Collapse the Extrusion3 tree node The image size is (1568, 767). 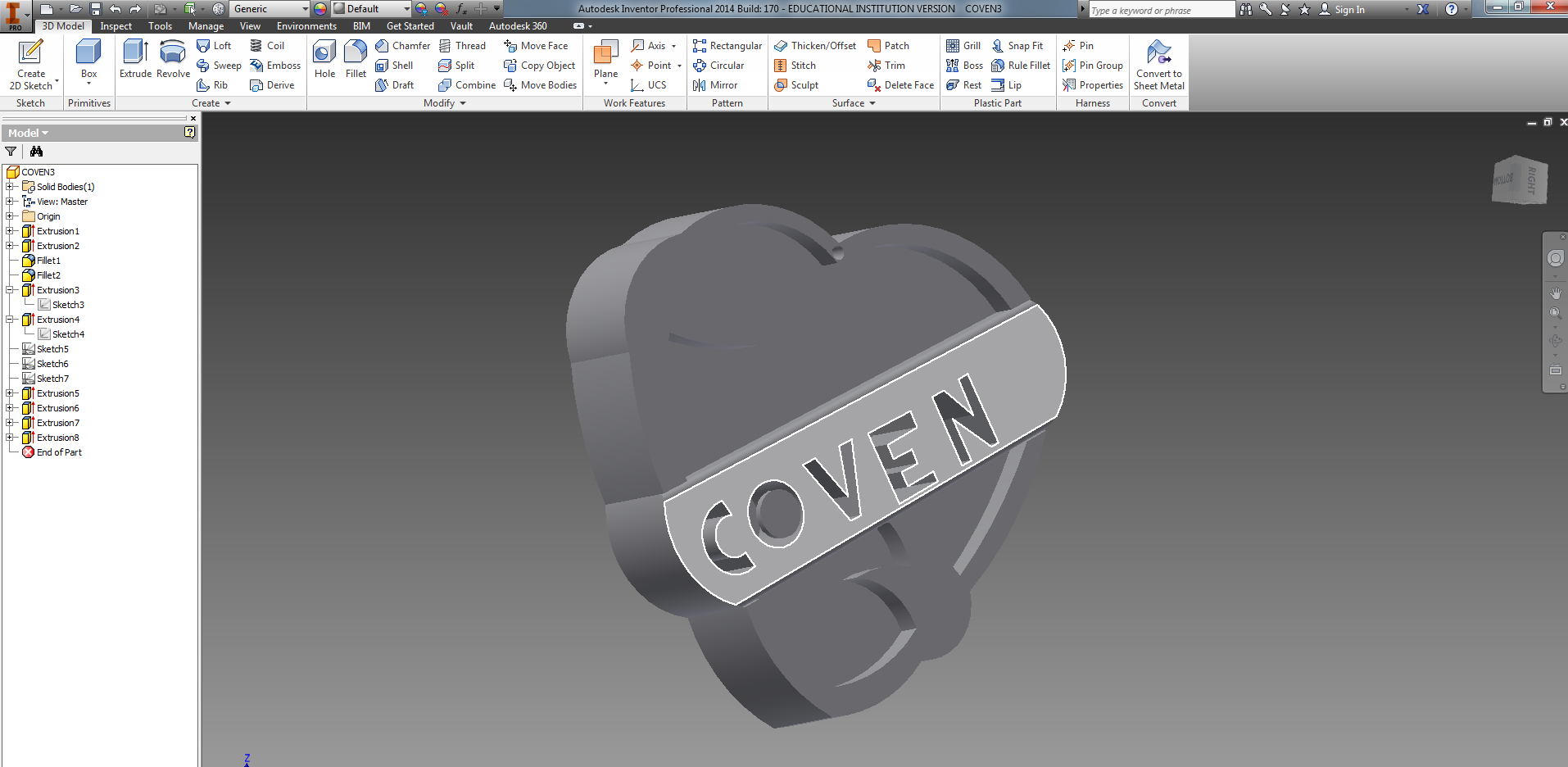pos(10,290)
